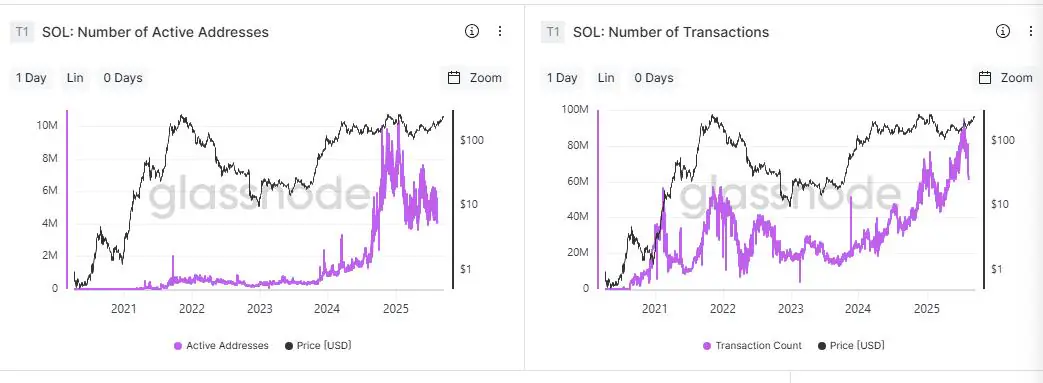Image resolution: width=1043 pixels, height=383 pixels.
Task: Click T1 badge beside Active Addresses title
Action: point(22,32)
